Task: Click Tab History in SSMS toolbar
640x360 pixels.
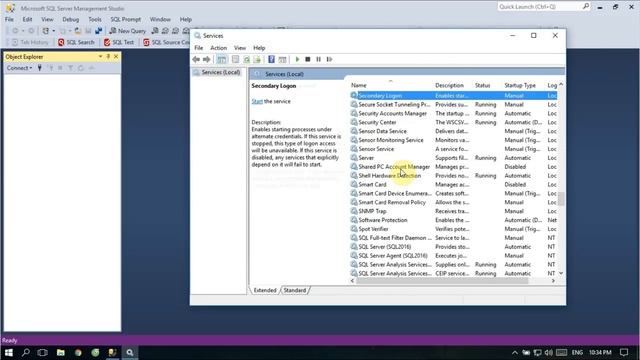Action: [x=30, y=42]
